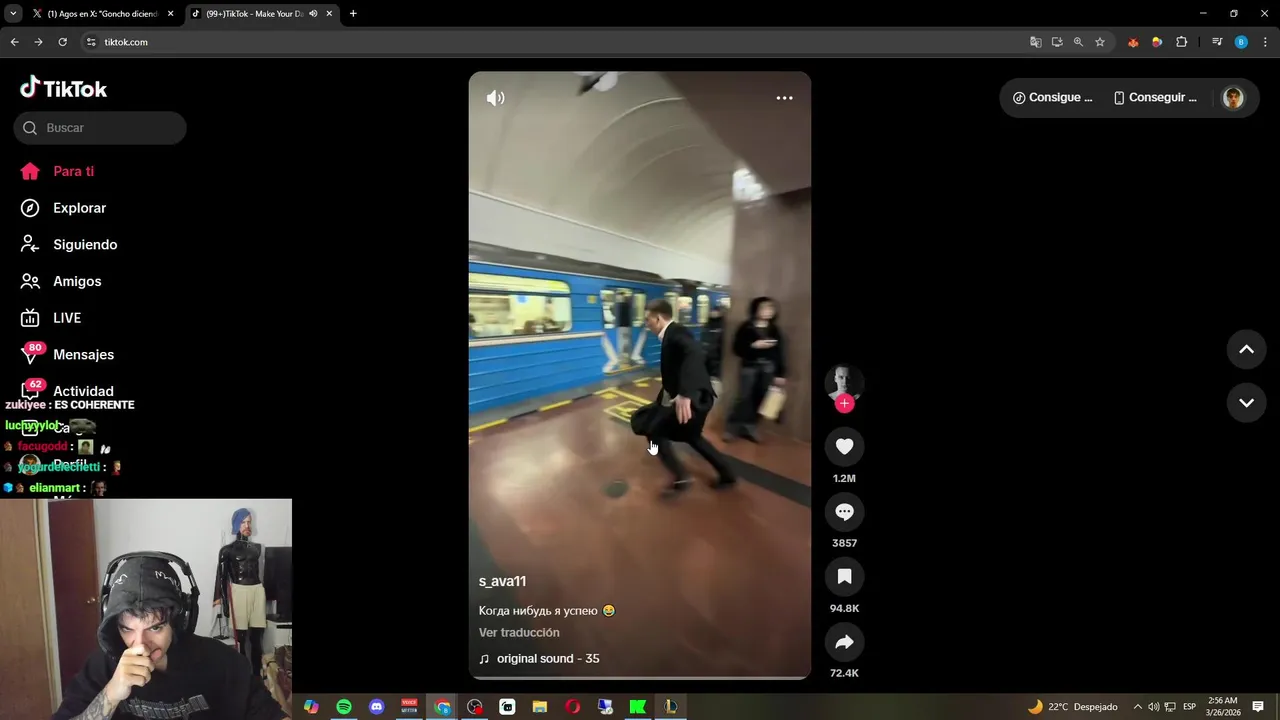This screenshot has height=720, width=1280.
Task: Click Consigue monedas button
Action: coord(1052,98)
